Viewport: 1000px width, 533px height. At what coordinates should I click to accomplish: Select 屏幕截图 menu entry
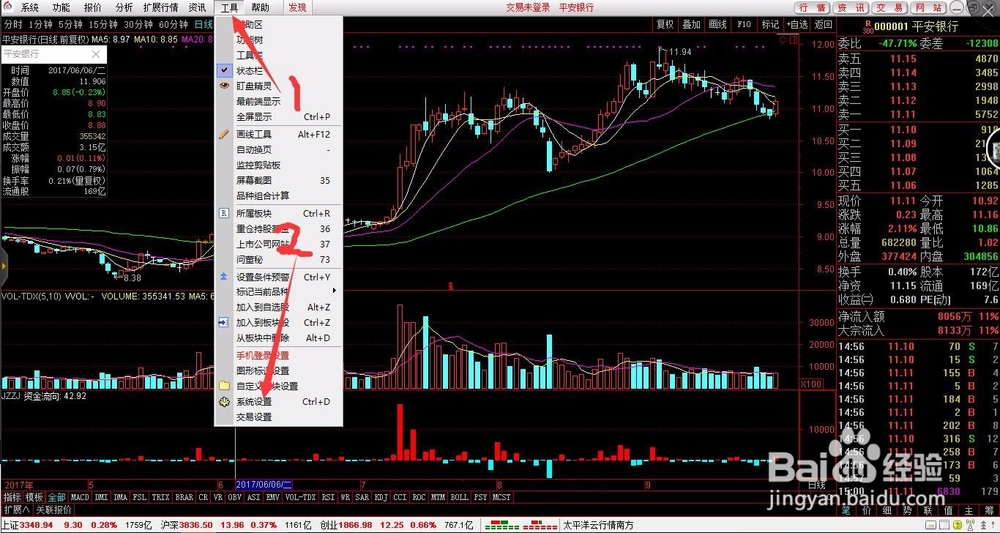click(279, 180)
